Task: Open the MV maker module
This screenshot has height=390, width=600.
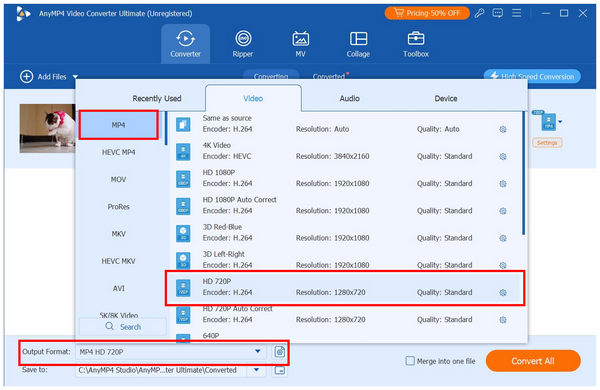Action: point(300,44)
